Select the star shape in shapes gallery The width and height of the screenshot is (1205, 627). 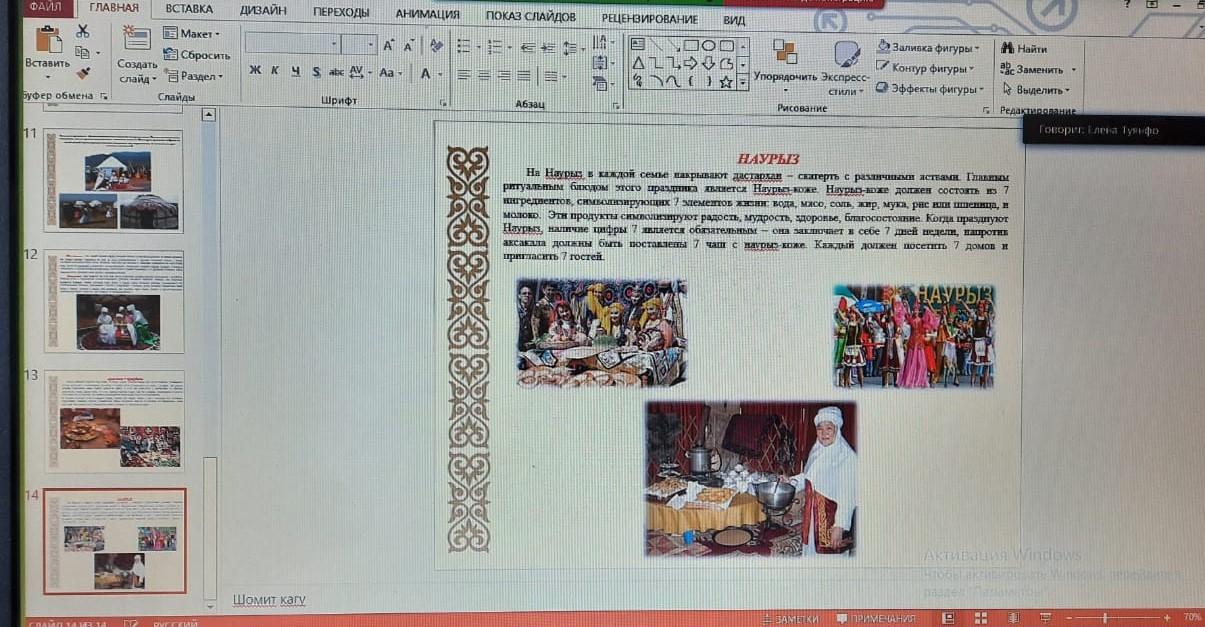[727, 81]
